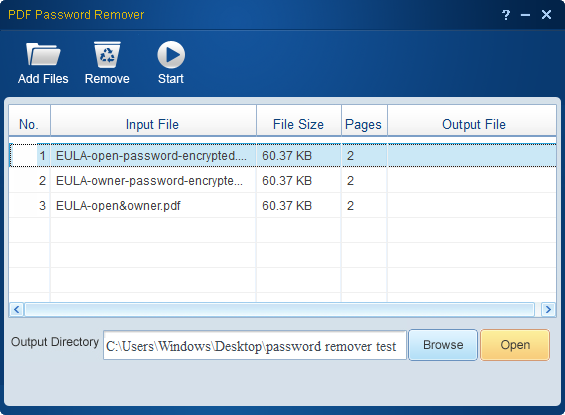Select the EULA-open-password-encrypted file row

[x=282, y=156]
